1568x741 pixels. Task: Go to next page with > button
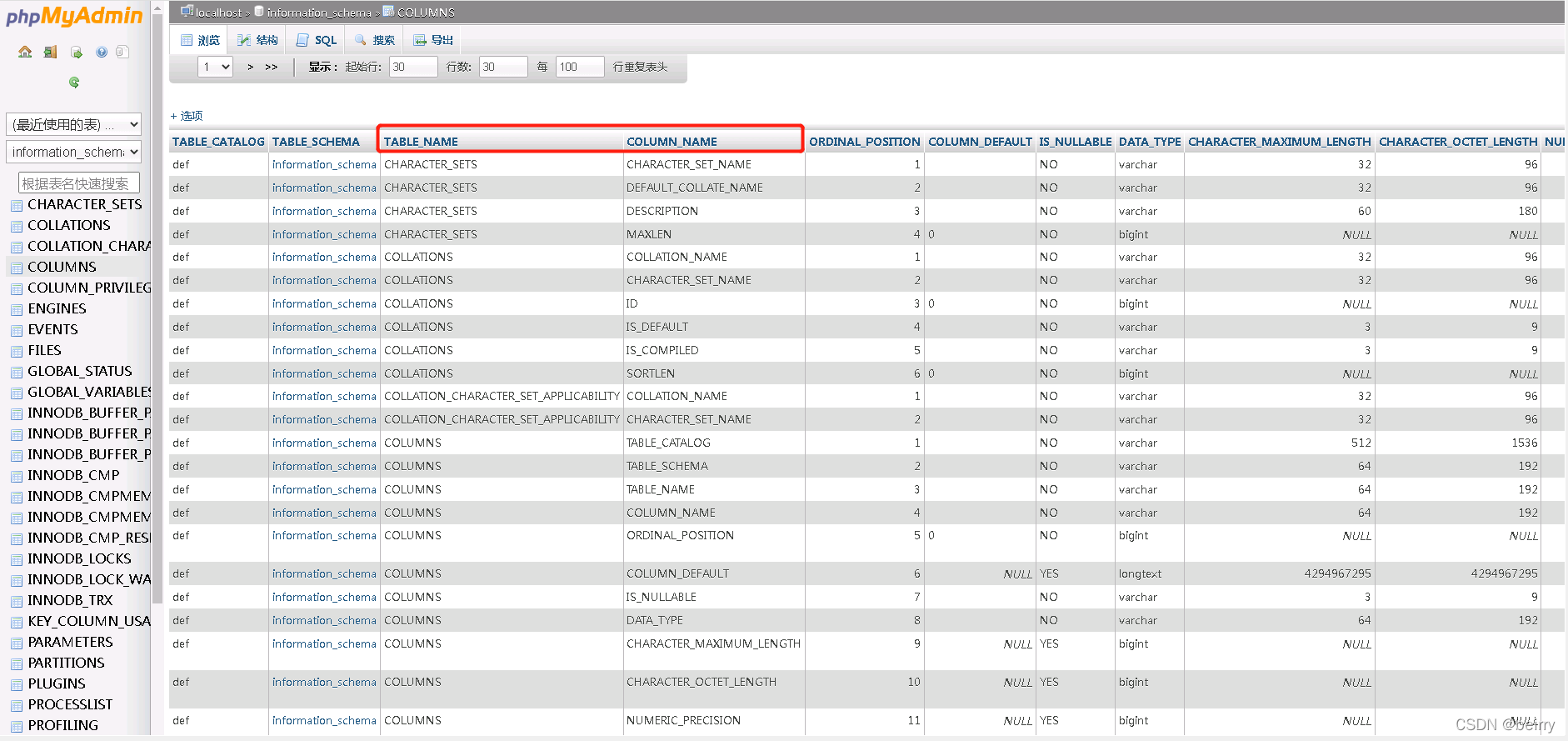[x=250, y=67]
